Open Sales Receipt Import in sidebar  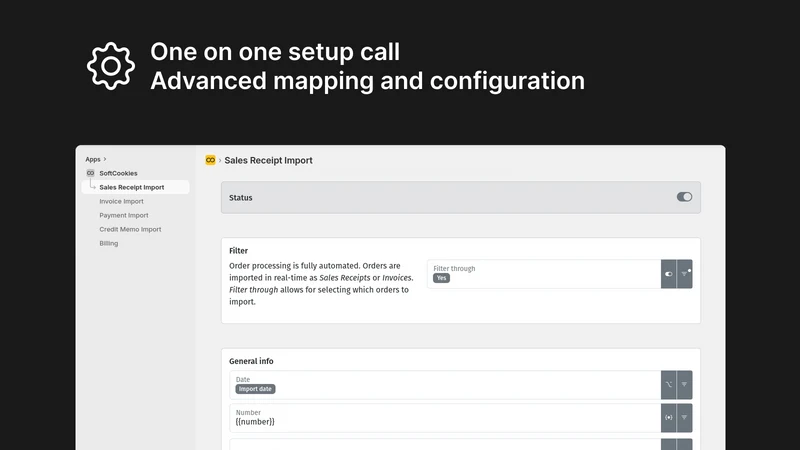pyautogui.click(x=135, y=187)
